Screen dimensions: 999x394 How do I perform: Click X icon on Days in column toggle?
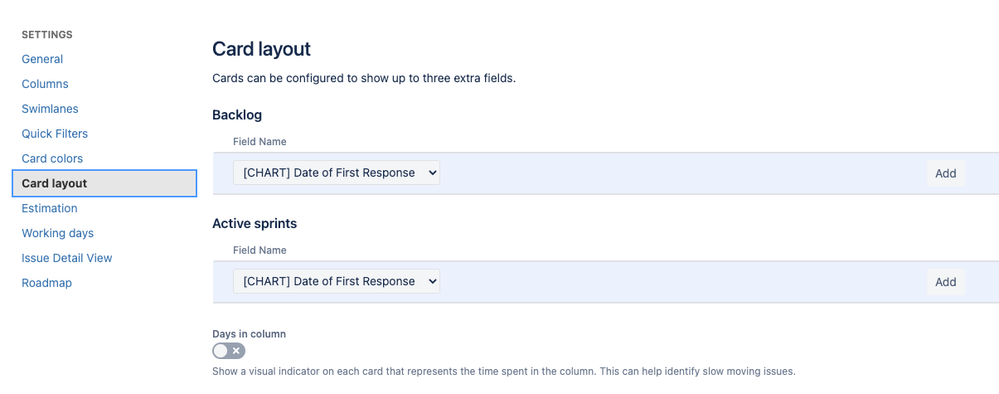click(236, 351)
